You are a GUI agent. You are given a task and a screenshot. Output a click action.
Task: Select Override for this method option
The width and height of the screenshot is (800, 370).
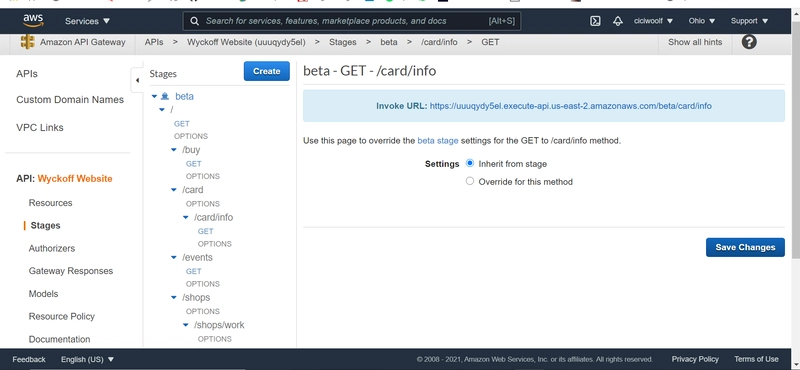tap(470, 181)
